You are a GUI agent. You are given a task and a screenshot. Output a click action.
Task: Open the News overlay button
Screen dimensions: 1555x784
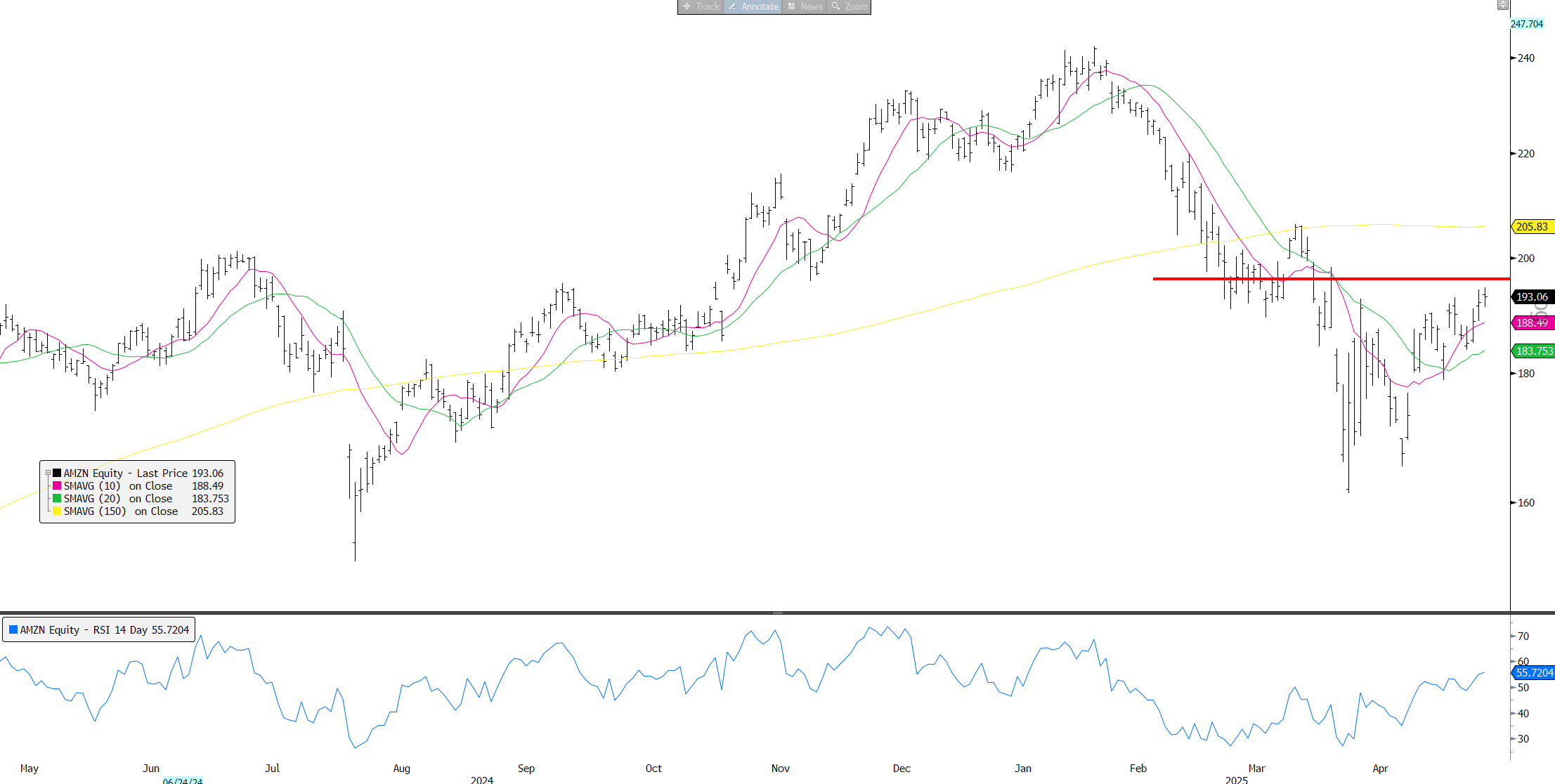[x=804, y=6]
